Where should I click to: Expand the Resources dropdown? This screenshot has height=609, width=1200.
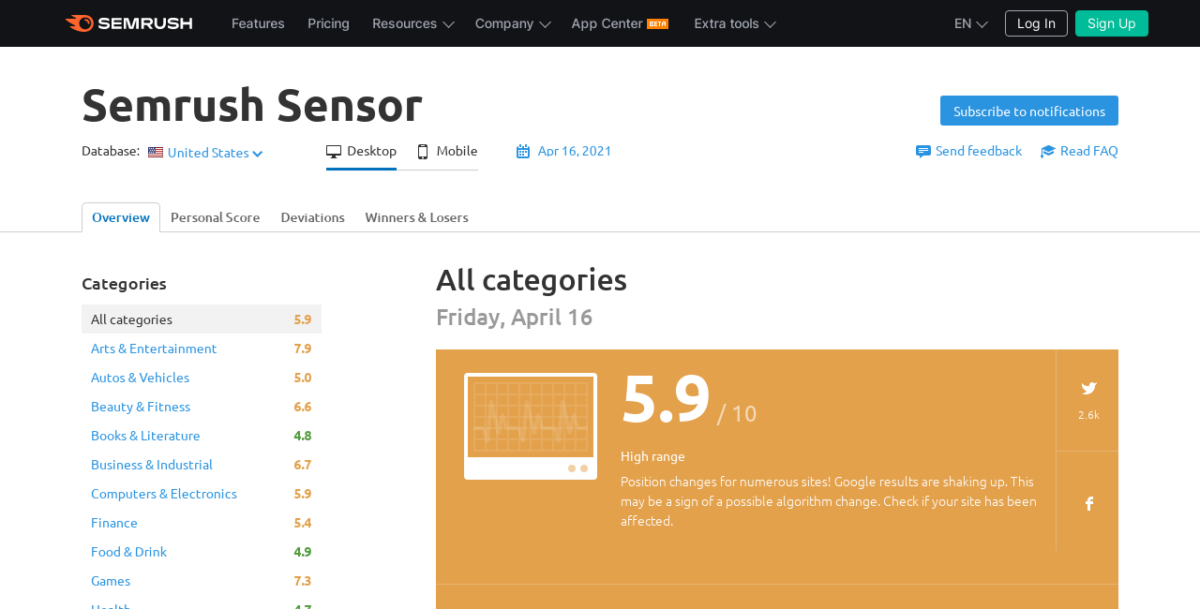[412, 23]
